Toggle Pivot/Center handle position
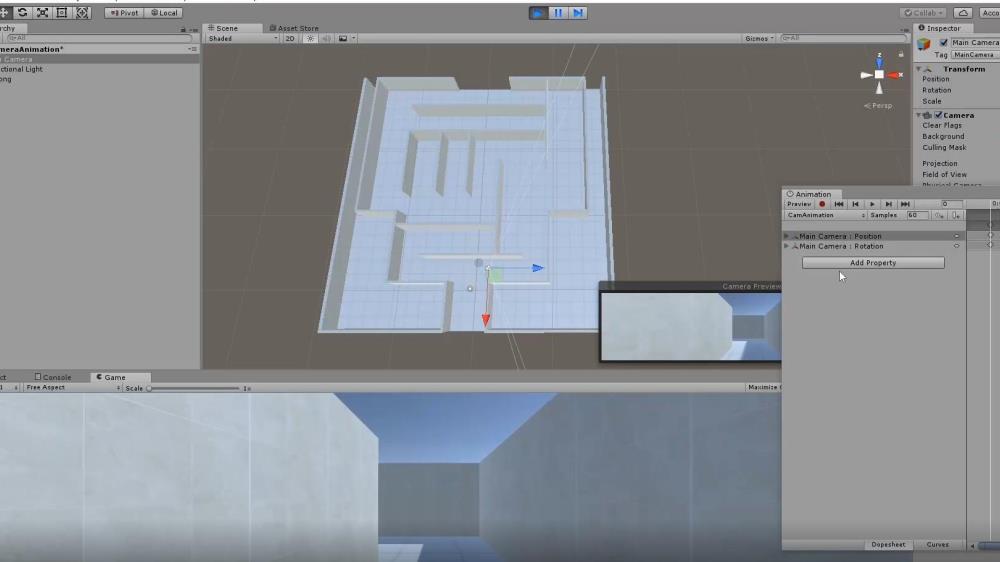Image resolution: width=1000 pixels, height=562 pixels. pyautogui.click(x=124, y=13)
